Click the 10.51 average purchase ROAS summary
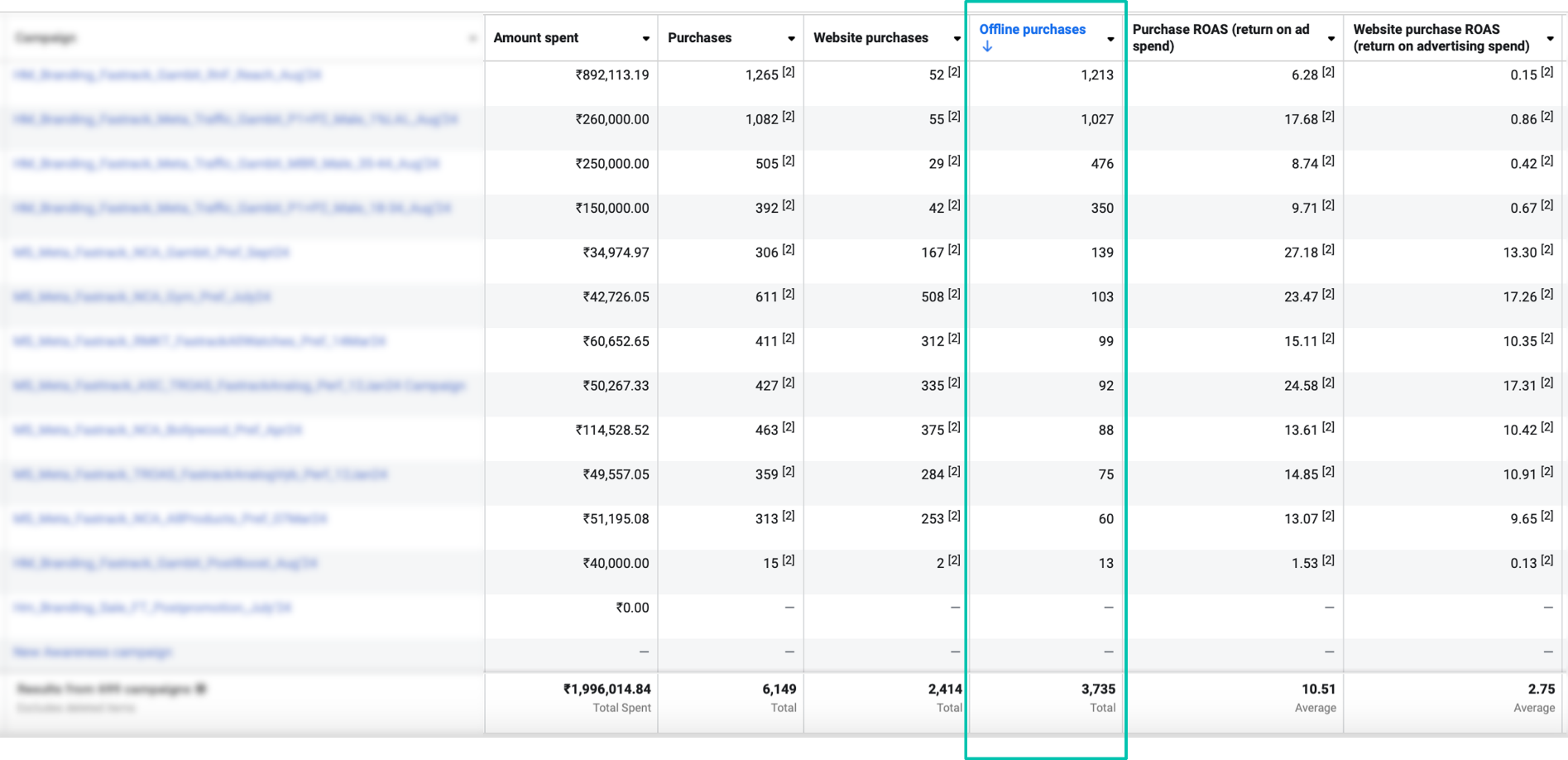The width and height of the screenshot is (1568, 760). 1319,690
